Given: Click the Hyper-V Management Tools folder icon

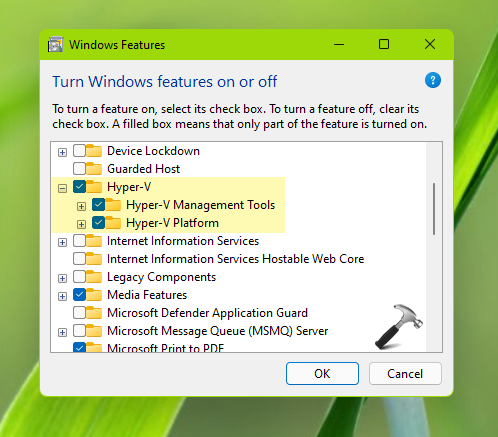Looking at the screenshot, I should [113, 205].
